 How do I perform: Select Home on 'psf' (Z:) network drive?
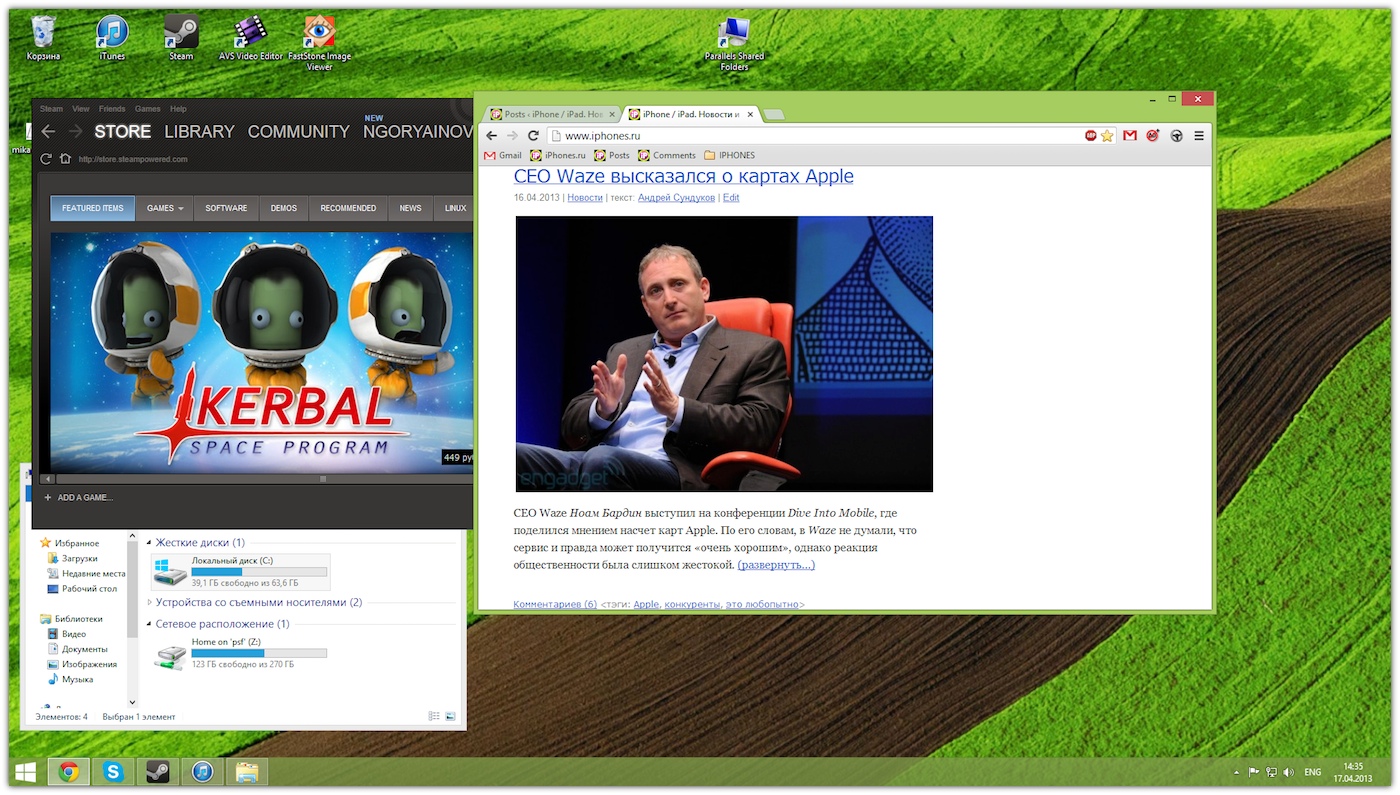click(240, 652)
